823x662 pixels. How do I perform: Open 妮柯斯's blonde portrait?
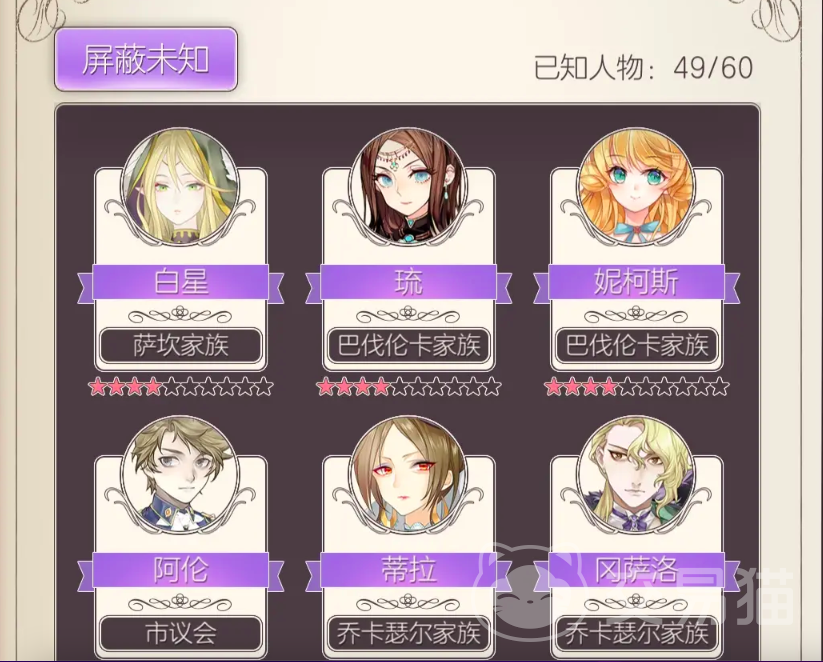636,187
